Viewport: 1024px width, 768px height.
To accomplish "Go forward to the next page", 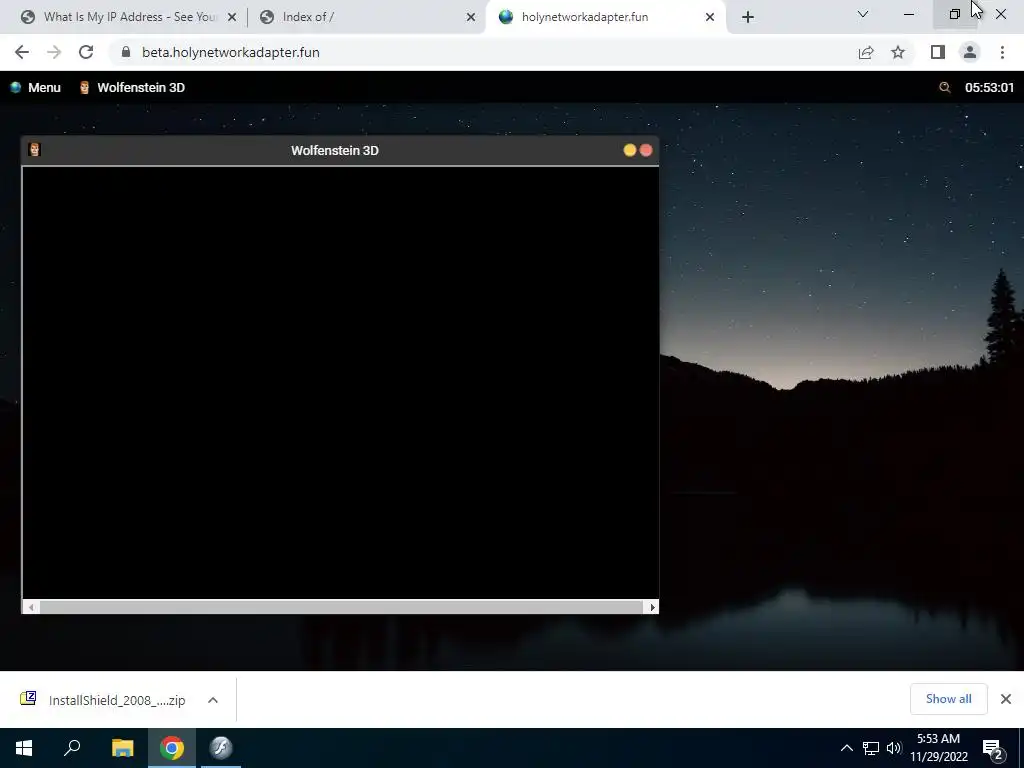I will point(54,52).
